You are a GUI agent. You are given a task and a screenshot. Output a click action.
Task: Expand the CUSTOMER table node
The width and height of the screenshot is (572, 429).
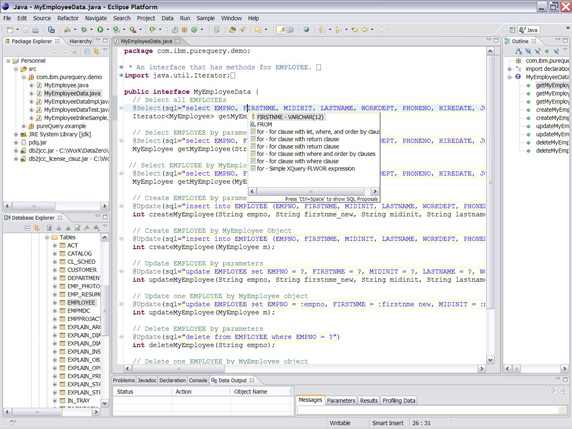coord(55,270)
